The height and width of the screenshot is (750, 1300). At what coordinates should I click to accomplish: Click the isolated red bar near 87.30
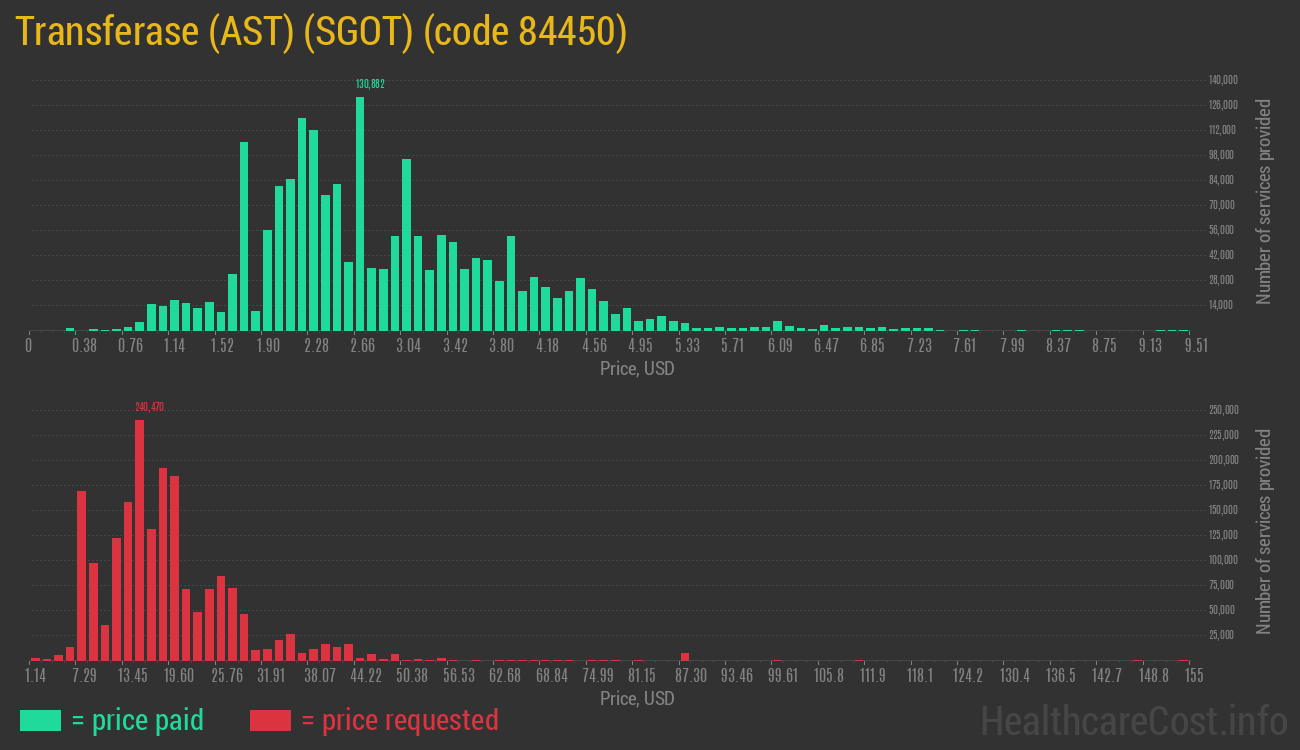(x=685, y=656)
